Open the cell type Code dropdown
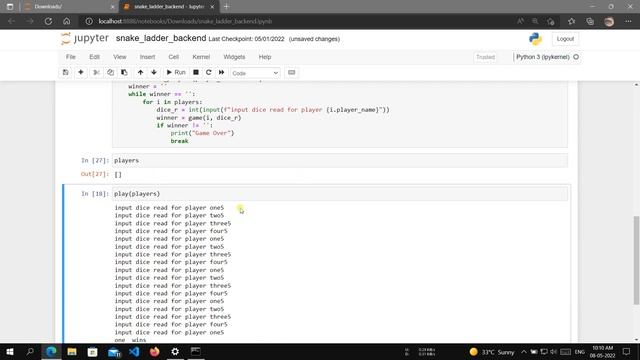Viewport: 640px width, 360px height. [x=255, y=73]
